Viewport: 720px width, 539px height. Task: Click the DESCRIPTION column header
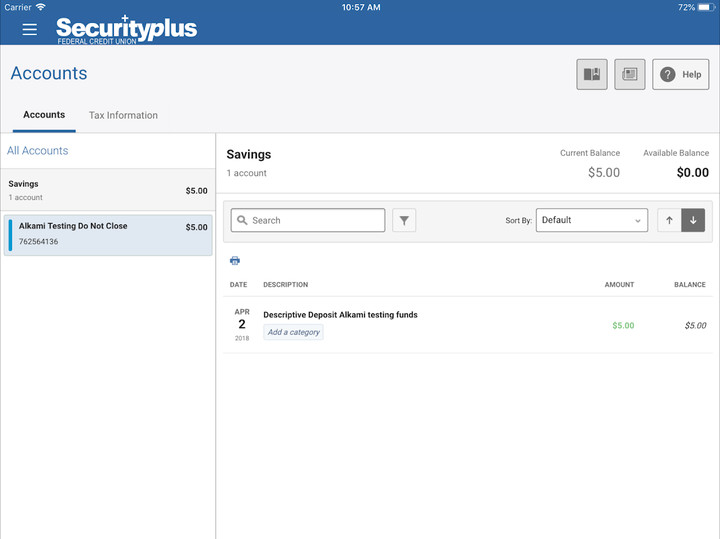[286, 285]
